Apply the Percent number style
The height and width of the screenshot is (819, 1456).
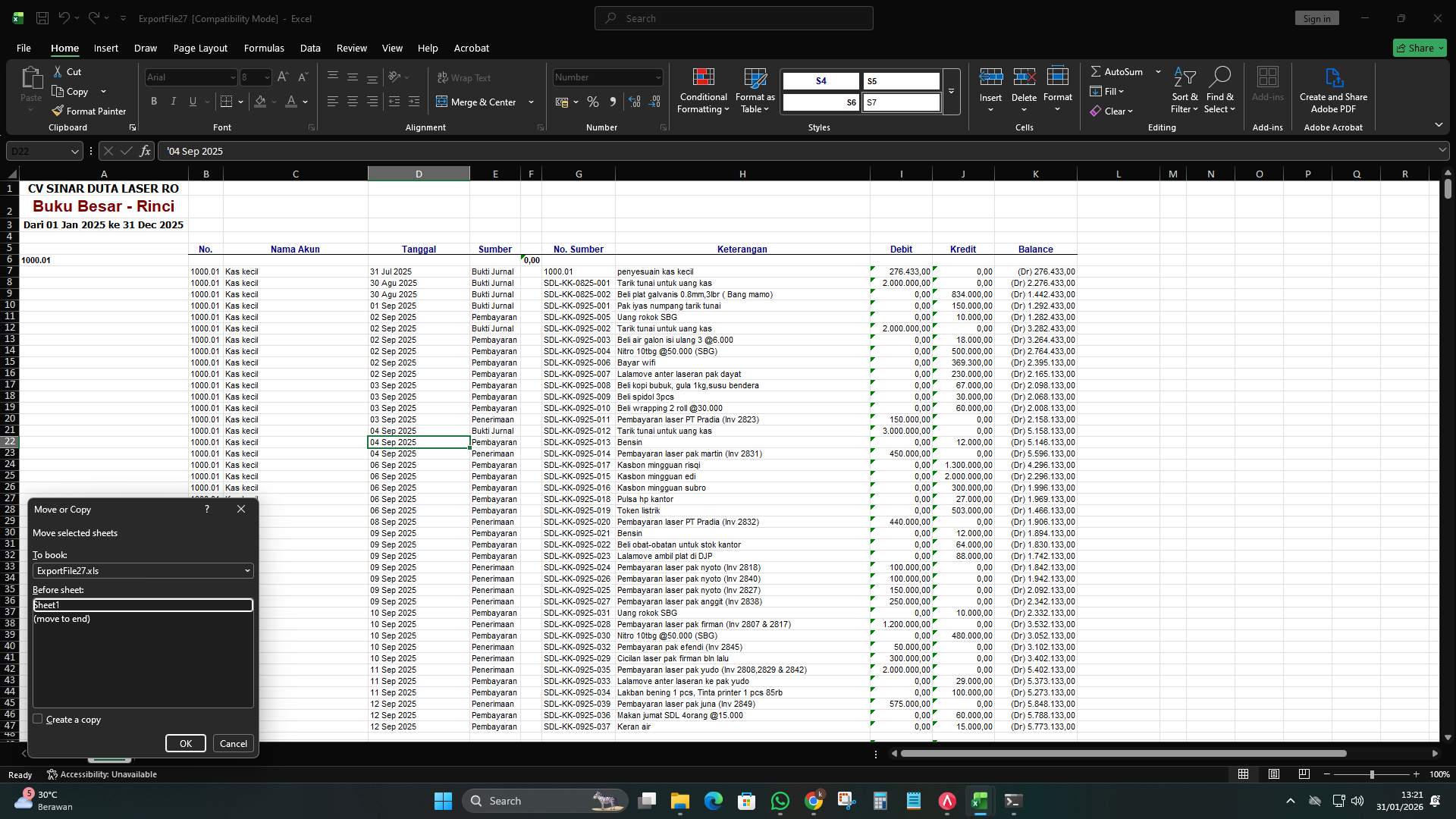(x=593, y=102)
